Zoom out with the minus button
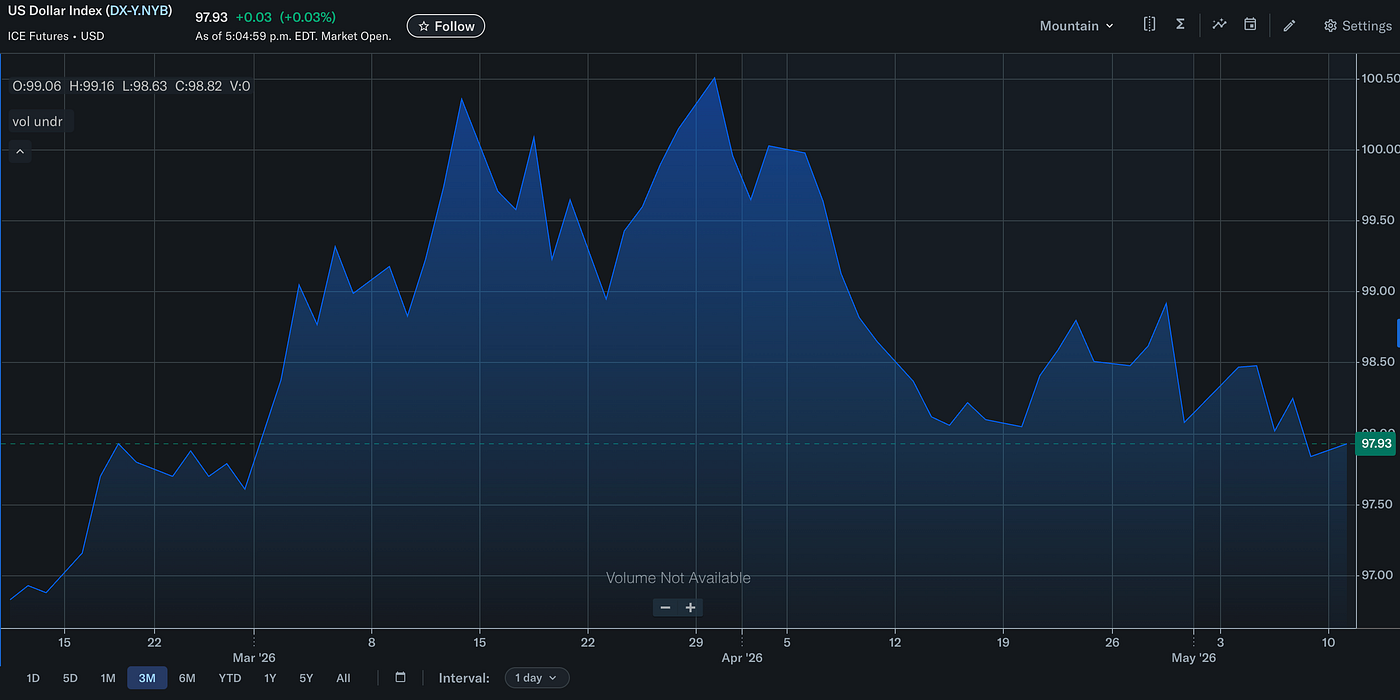The image size is (1400, 700). 665,607
